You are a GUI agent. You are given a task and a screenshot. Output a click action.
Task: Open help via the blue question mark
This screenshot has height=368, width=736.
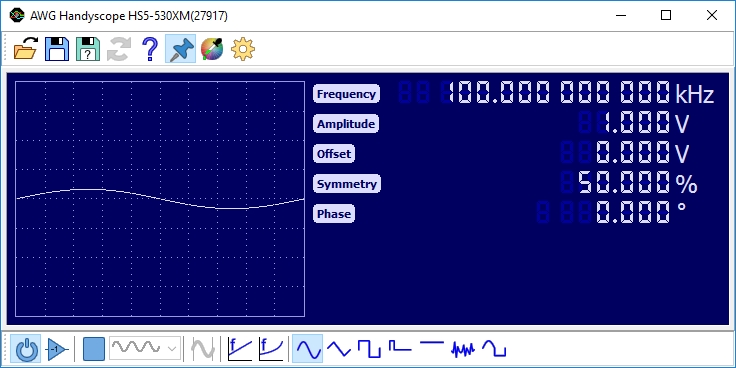click(150, 49)
